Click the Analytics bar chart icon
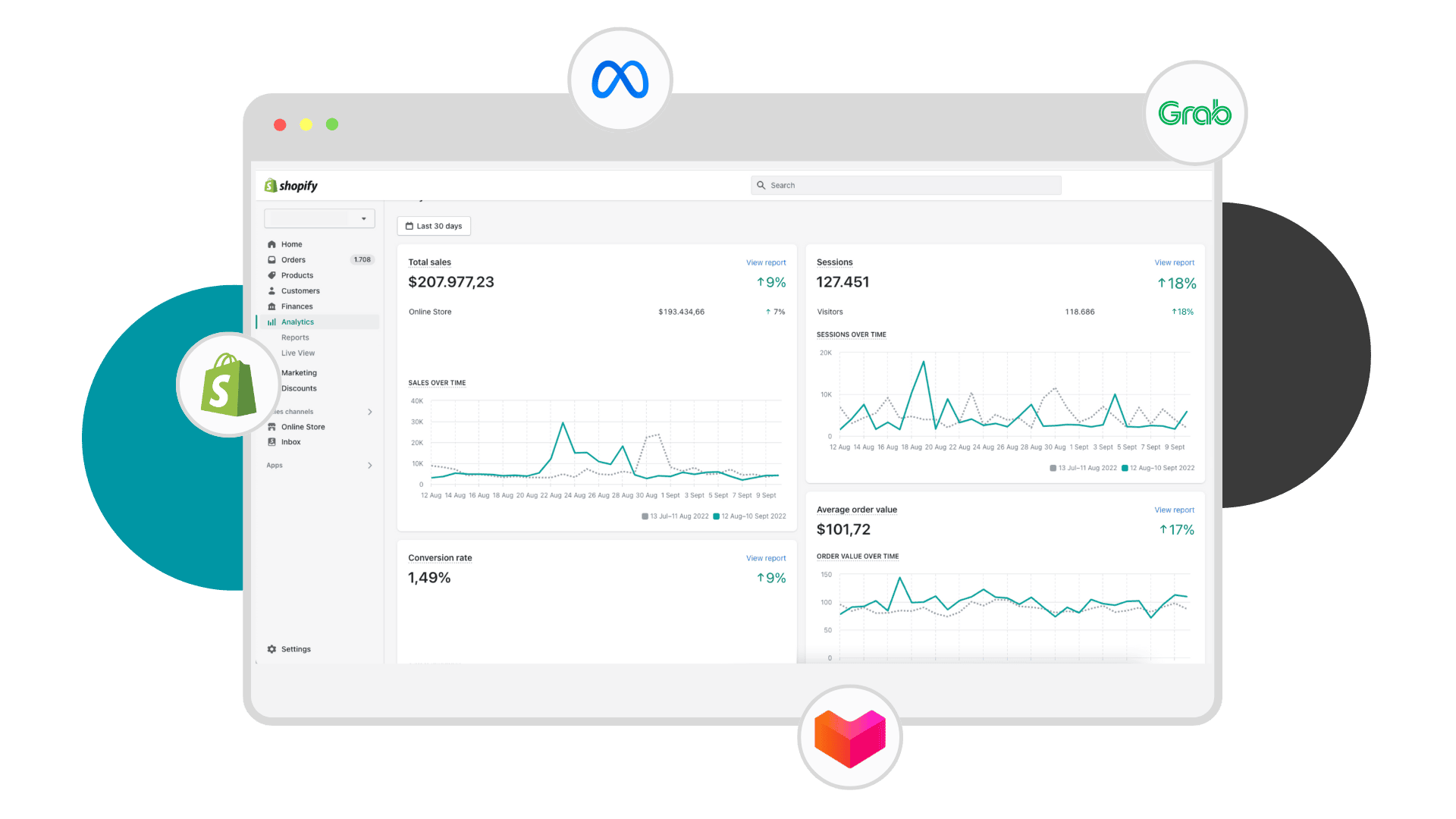 pos(271,322)
